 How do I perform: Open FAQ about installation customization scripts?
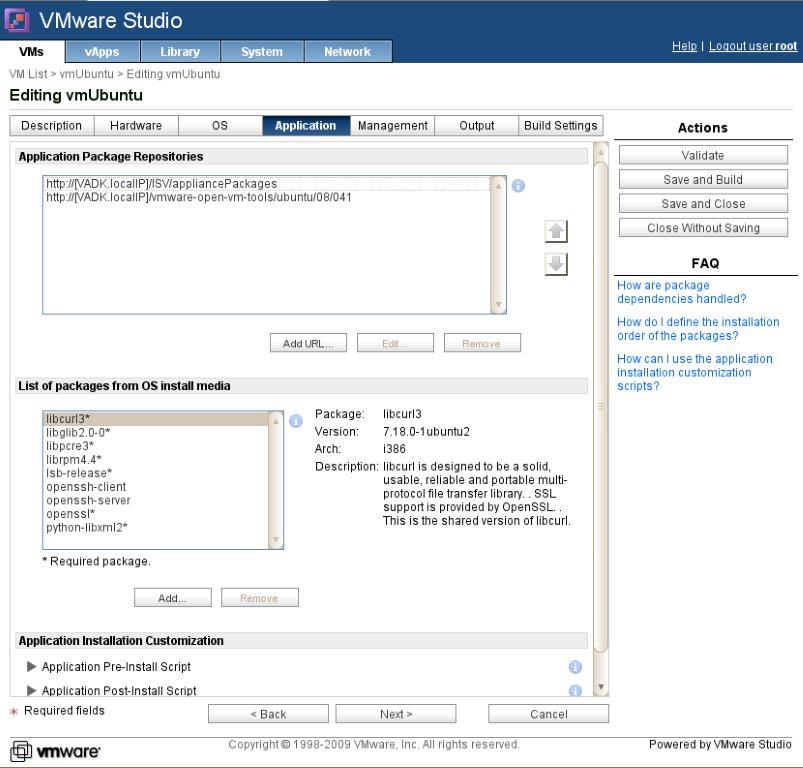coord(694,372)
